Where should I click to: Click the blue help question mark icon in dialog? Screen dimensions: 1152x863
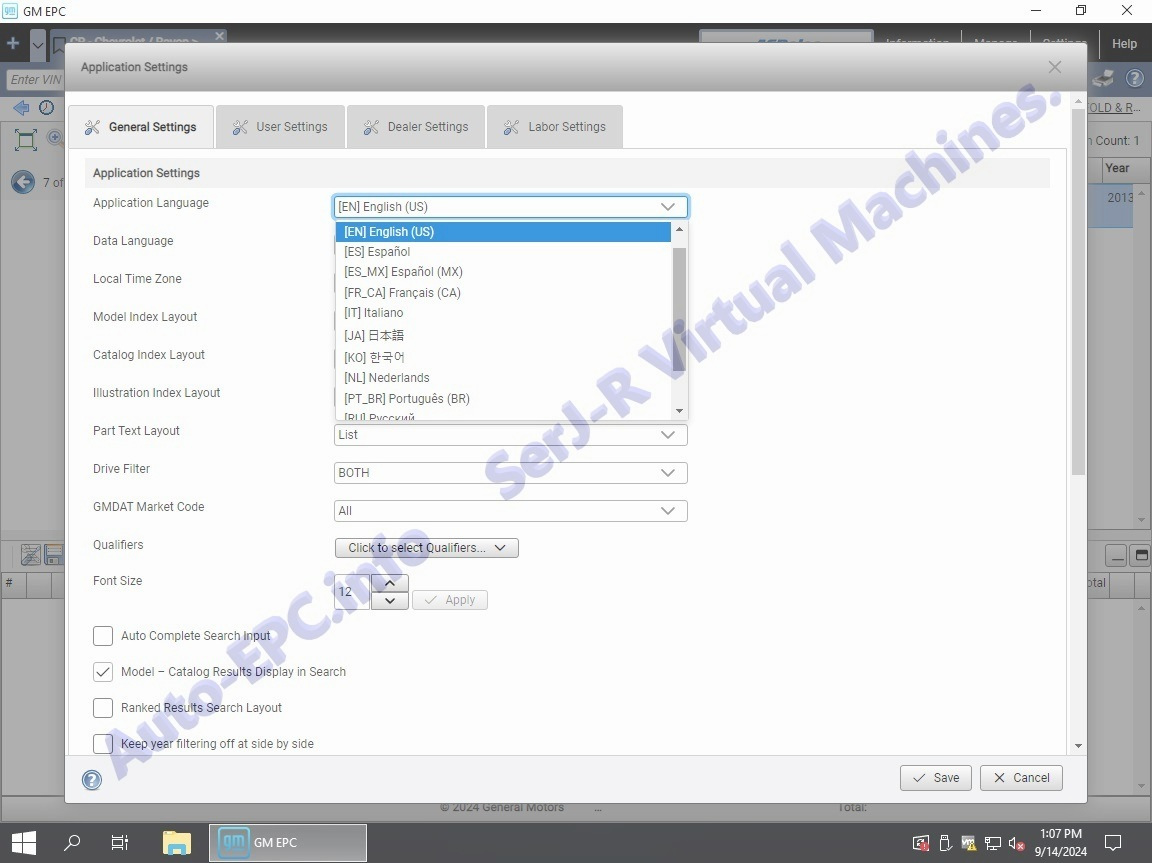(x=92, y=780)
